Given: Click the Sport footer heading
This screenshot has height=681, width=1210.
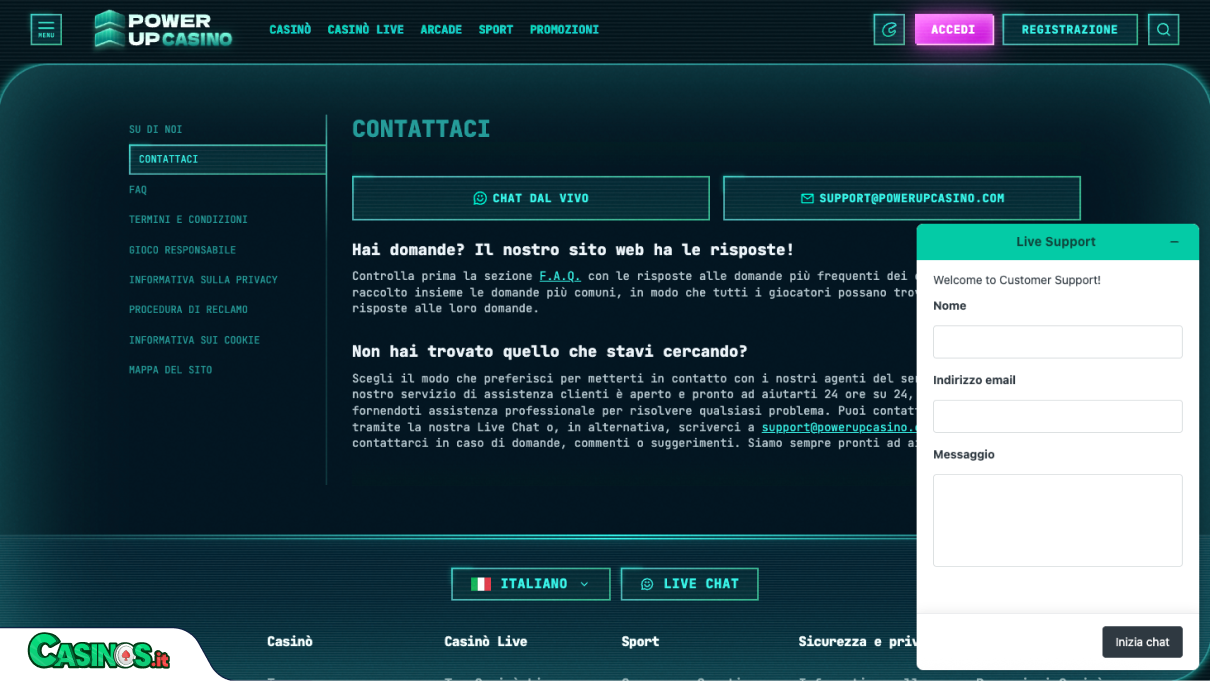Looking at the screenshot, I should (x=640, y=642).
